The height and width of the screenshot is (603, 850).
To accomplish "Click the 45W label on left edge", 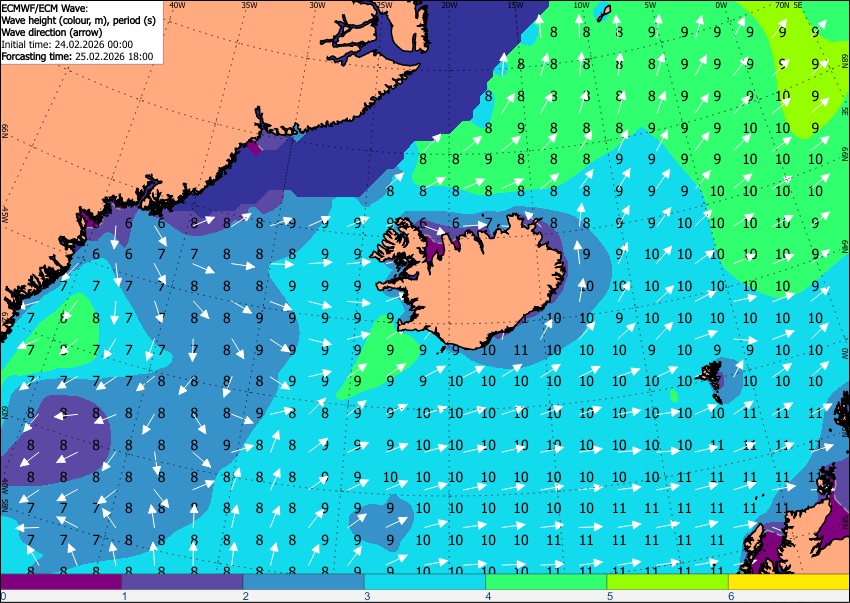I will click(x=5, y=215).
